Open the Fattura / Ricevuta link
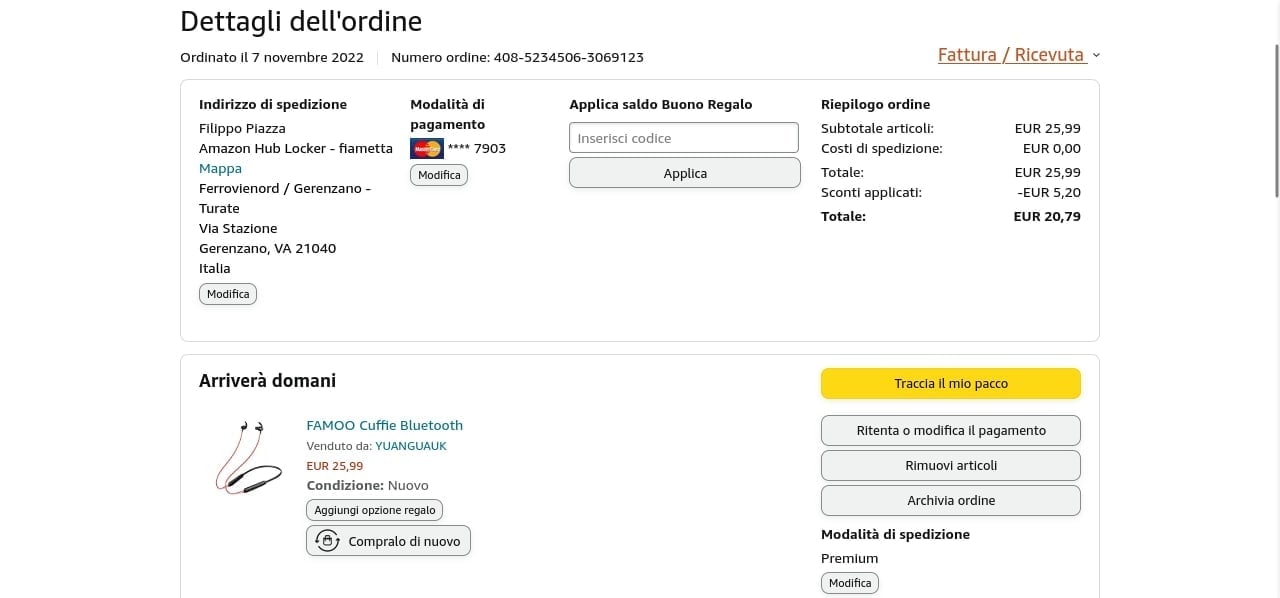1280x598 pixels. click(1010, 55)
